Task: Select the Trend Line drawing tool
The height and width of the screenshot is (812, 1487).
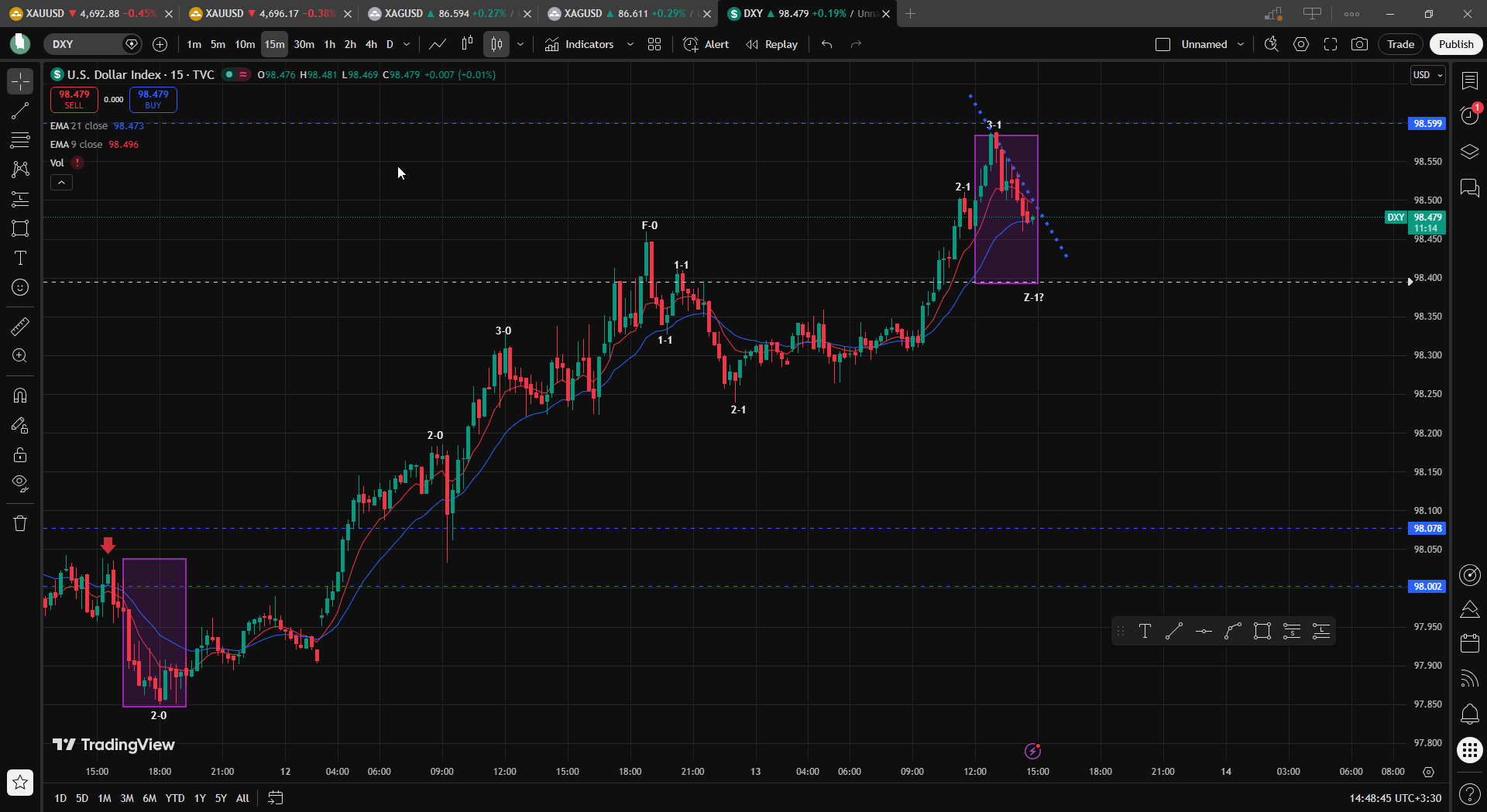Action: (20, 111)
